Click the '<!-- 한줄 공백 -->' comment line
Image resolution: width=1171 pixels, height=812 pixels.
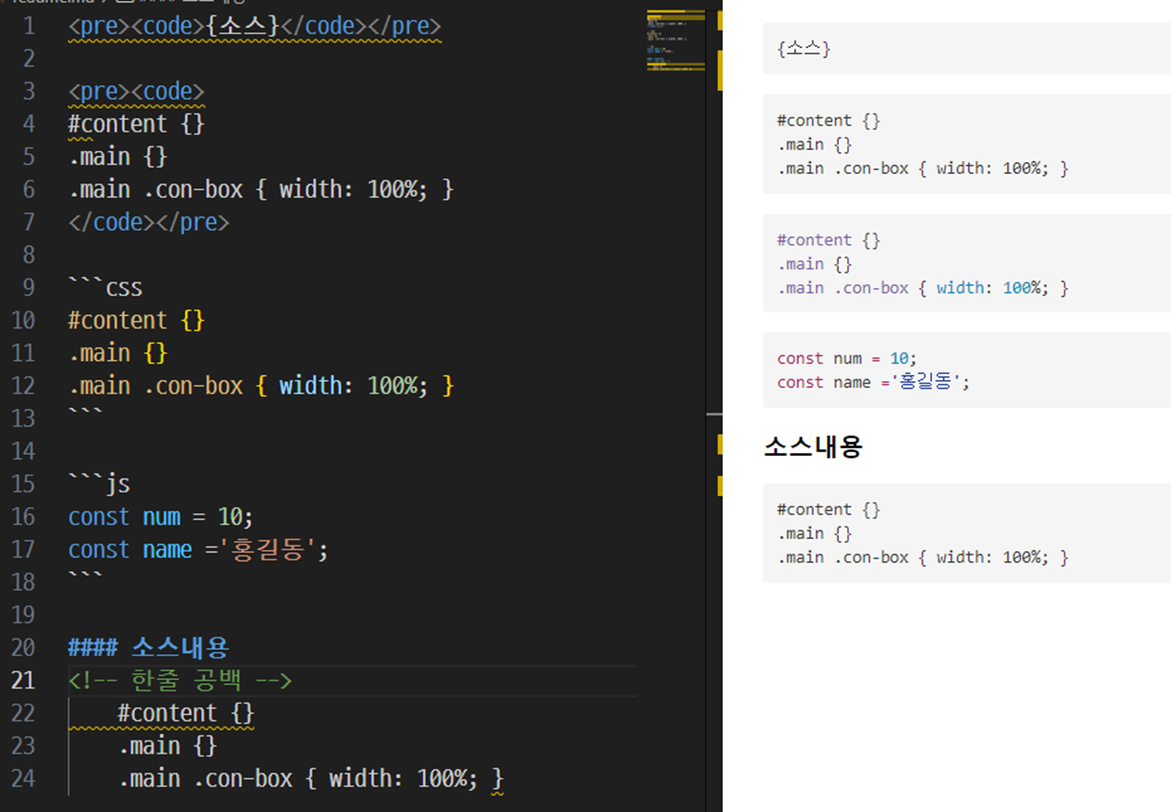180,681
